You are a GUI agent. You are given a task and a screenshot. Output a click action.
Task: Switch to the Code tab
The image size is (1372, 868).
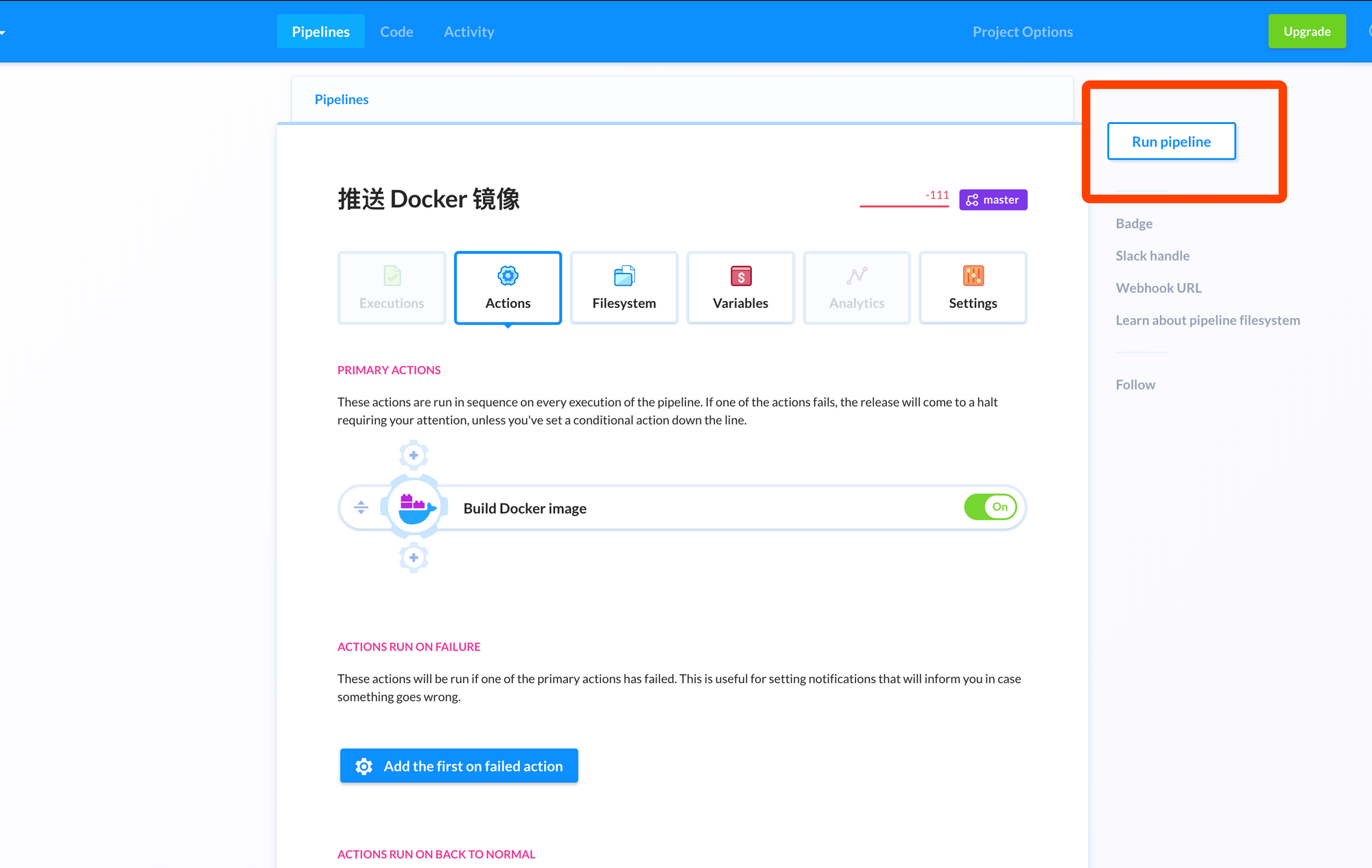click(397, 32)
